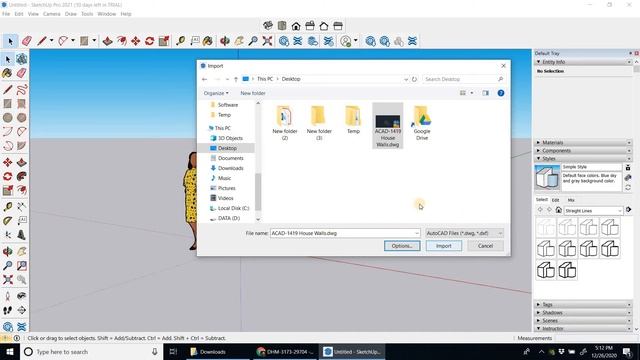Click the Import button
640x360 pixels.
point(444,246)
